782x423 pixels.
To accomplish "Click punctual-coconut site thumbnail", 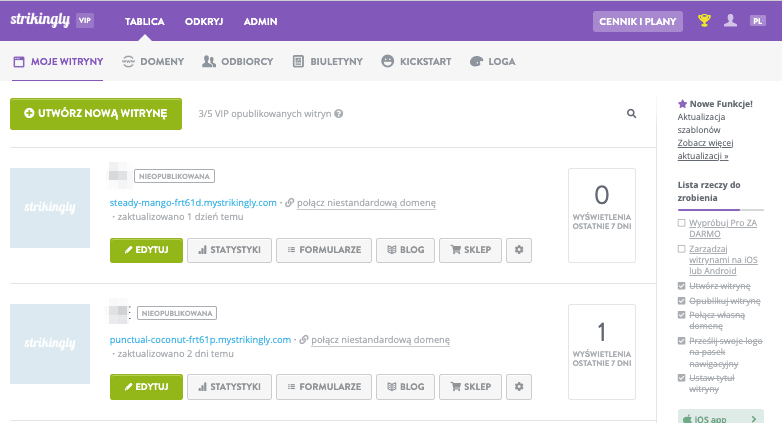I will [50, 344].
